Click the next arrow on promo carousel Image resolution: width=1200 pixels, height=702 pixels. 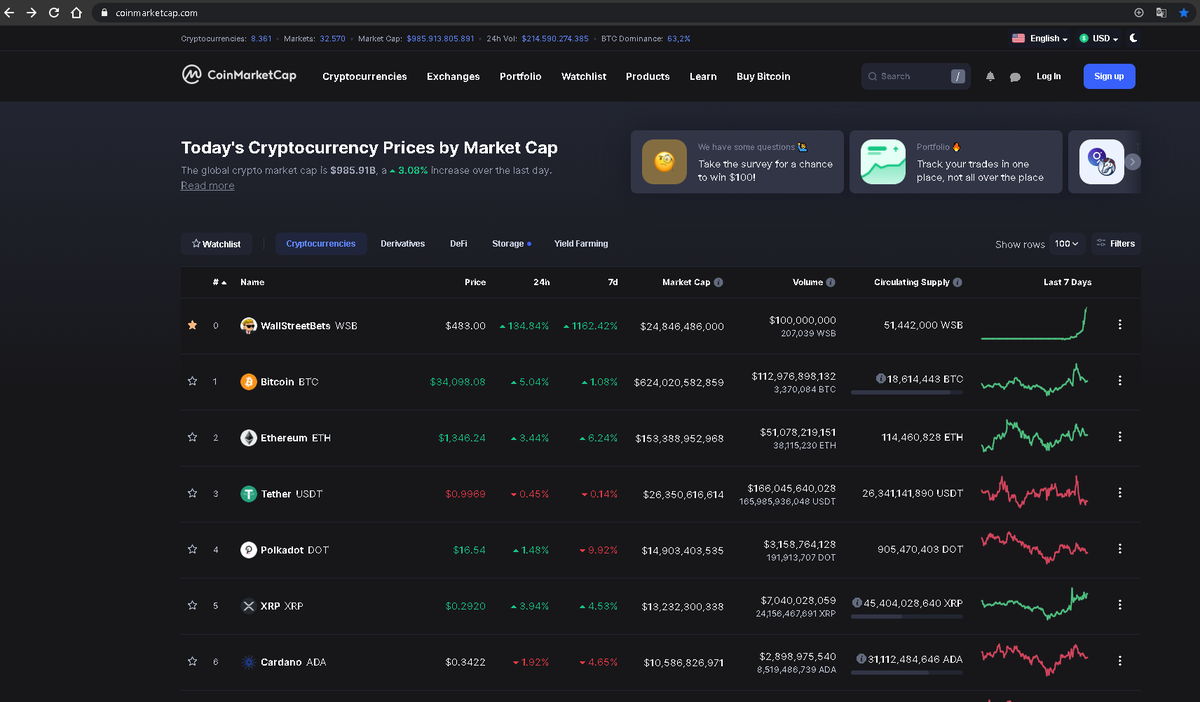tap(1132, 162)
